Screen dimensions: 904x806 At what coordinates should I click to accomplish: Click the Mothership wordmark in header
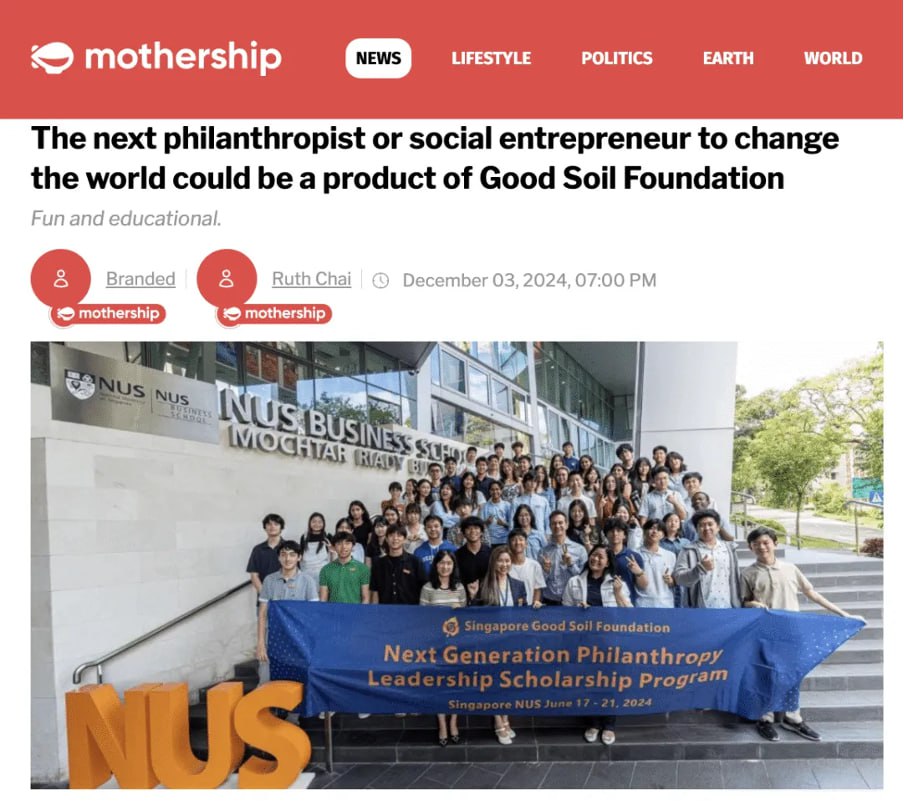[183, 57]
